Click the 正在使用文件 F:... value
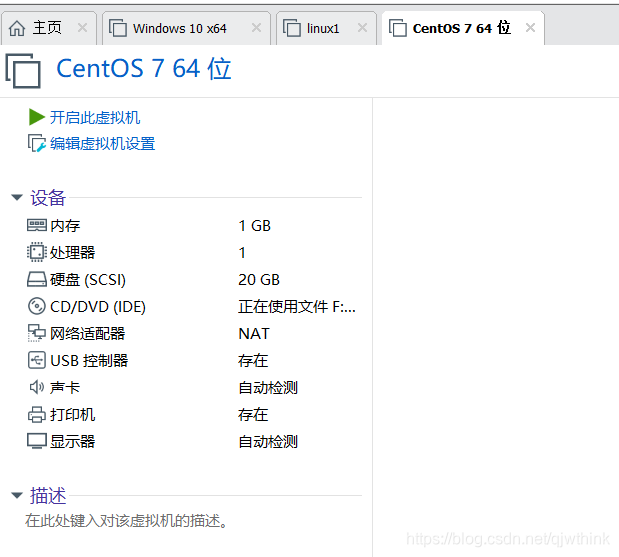 pyautogui.click(x=297, y=307)
